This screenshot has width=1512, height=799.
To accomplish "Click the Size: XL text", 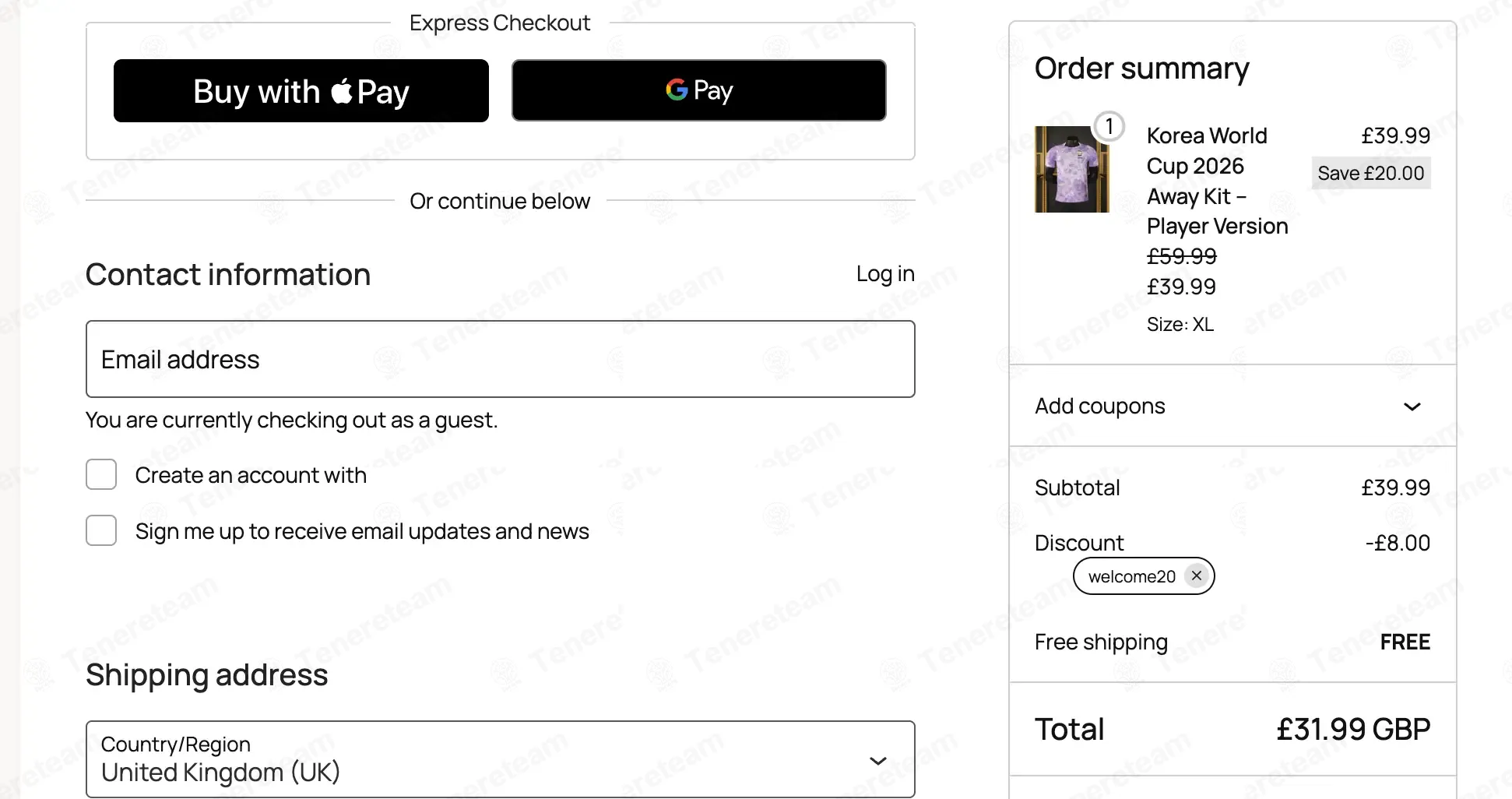I will 1180,324.
